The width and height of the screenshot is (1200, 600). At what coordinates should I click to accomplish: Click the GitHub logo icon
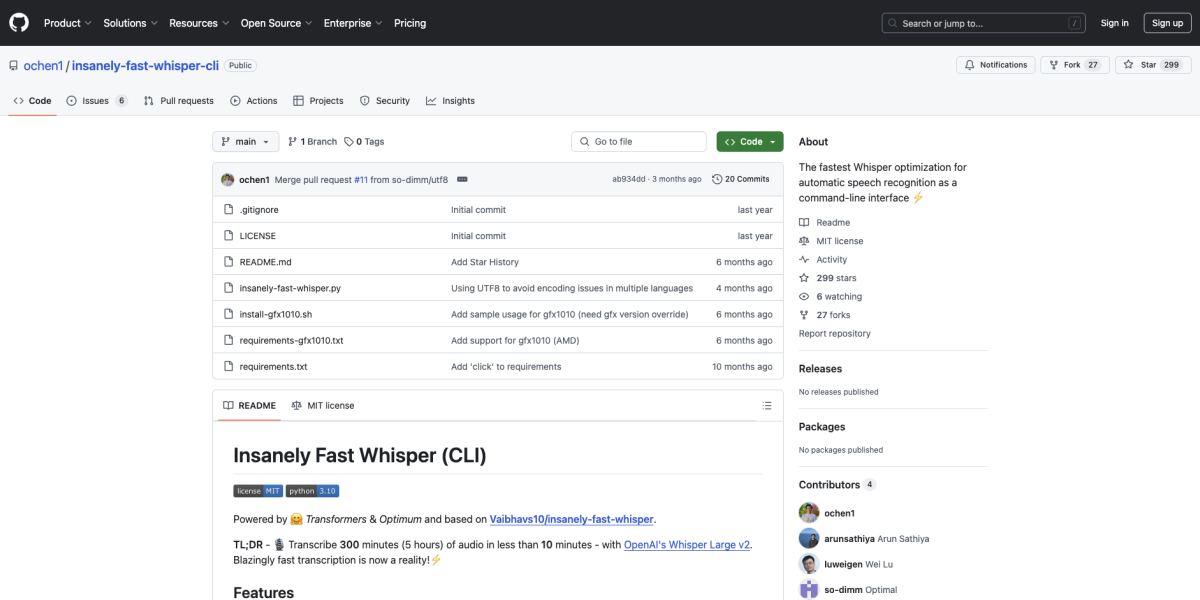(19, 23)
